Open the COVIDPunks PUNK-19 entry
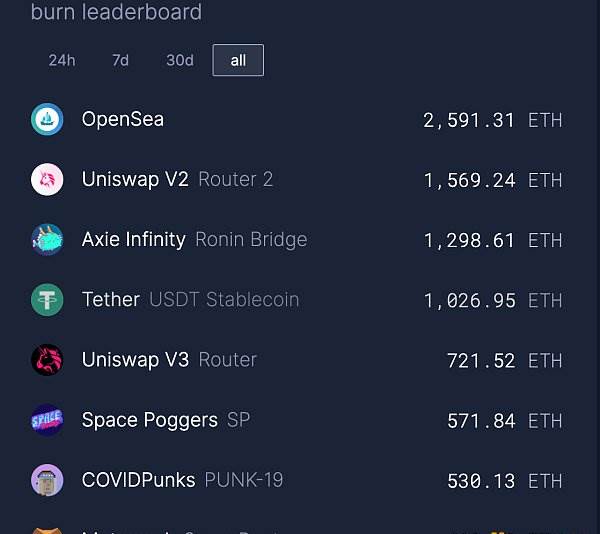 click(183, 480)
